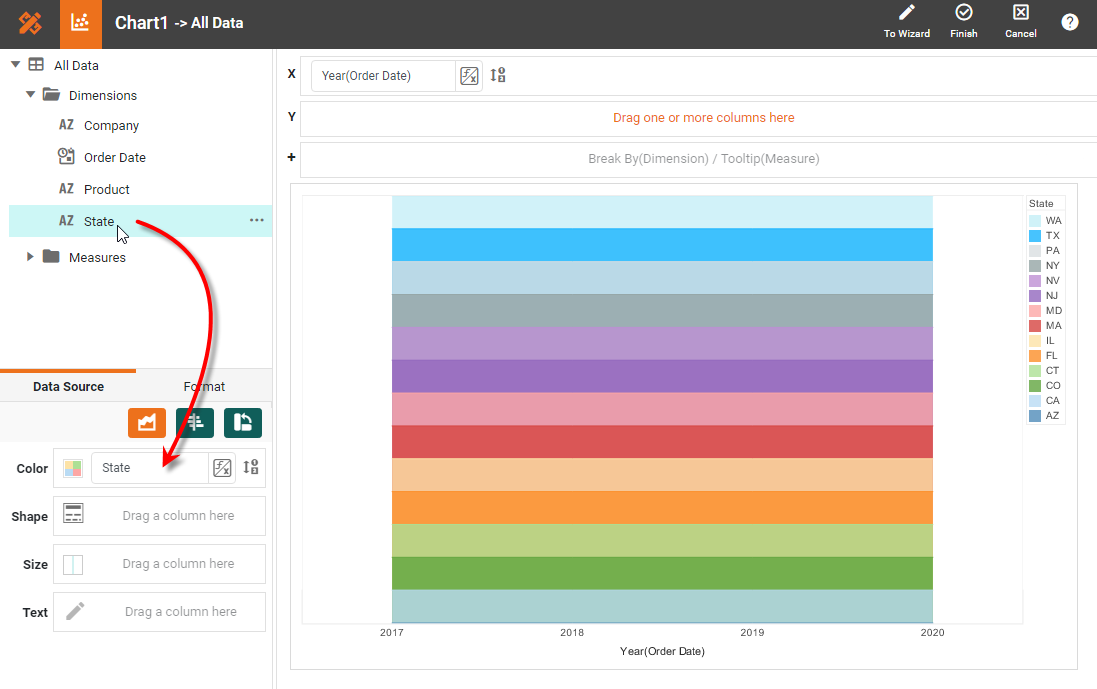Cancel the chart editing

1020,22
